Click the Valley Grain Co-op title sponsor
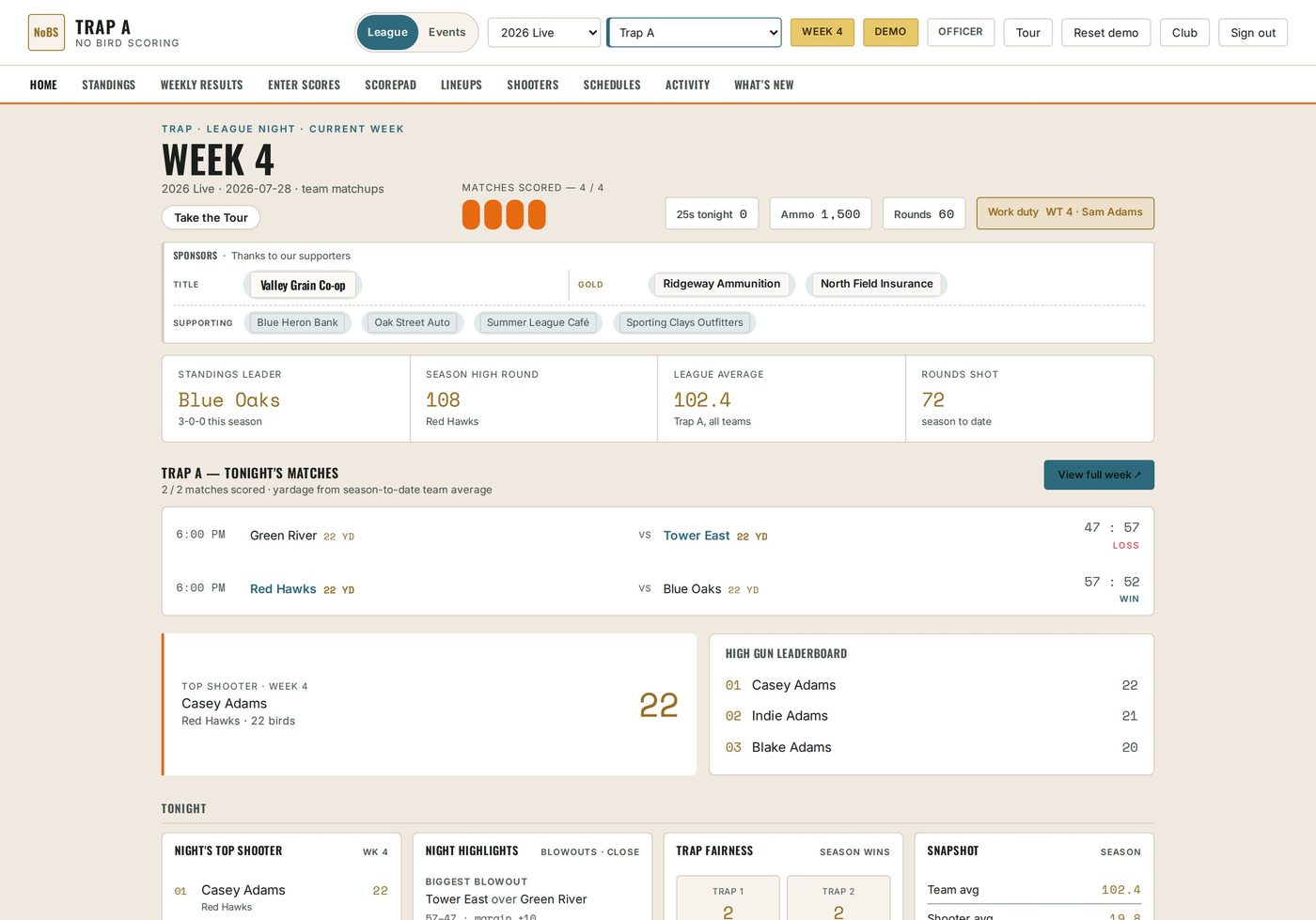 point(303,285)
